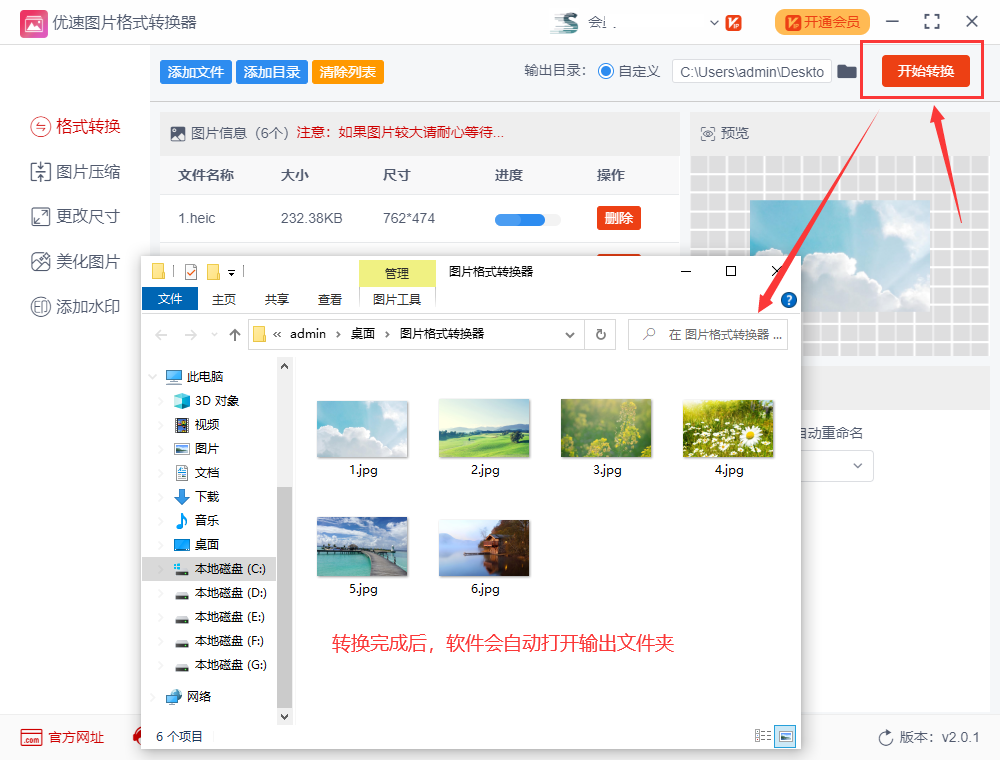Switch to the 更改尺寸 resize tool

[x=75, y=217]
